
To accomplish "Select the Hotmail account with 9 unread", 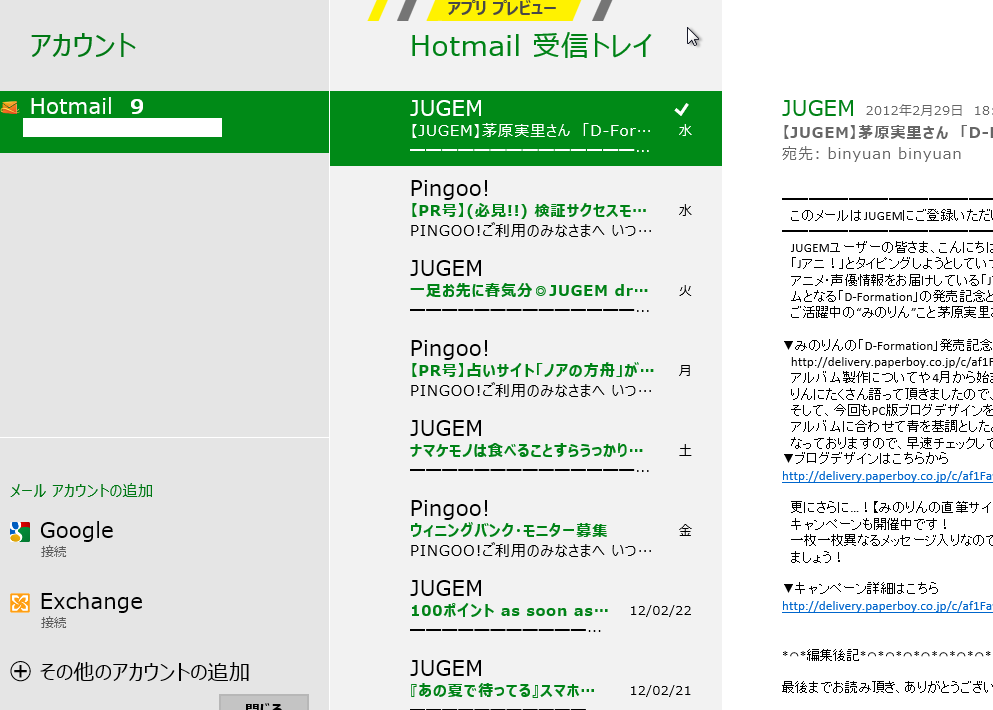I will pos(165,122).
